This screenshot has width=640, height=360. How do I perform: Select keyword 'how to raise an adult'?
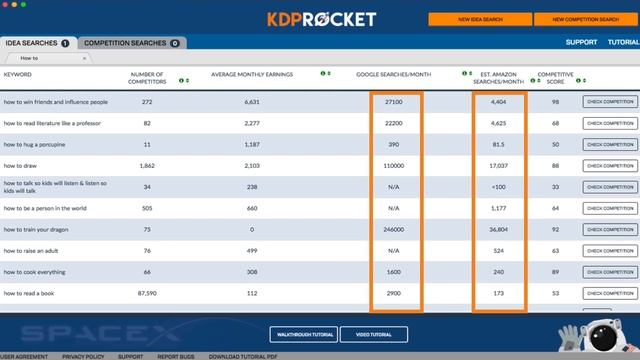[x=31, y=251]
